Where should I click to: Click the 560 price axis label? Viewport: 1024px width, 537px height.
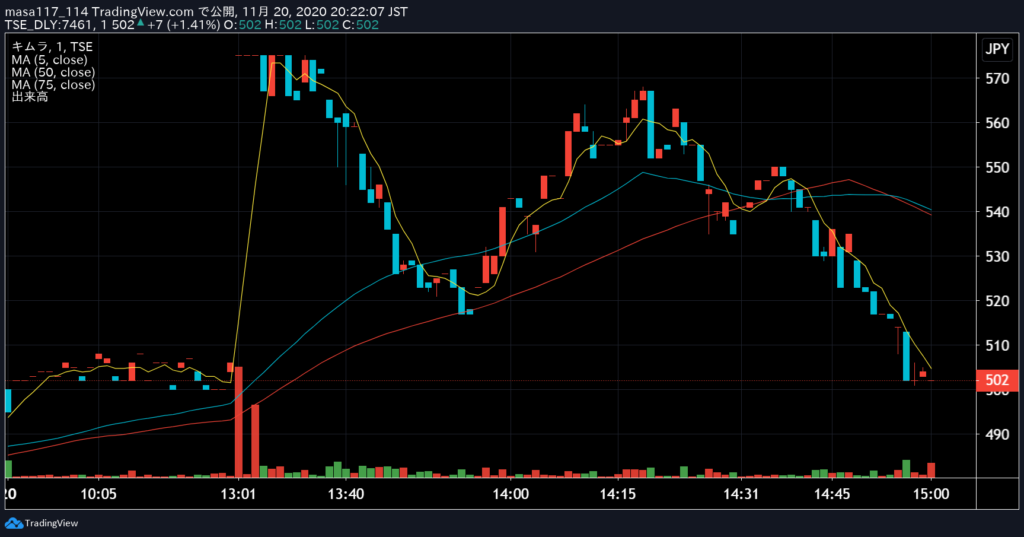(x=997, y=123)
